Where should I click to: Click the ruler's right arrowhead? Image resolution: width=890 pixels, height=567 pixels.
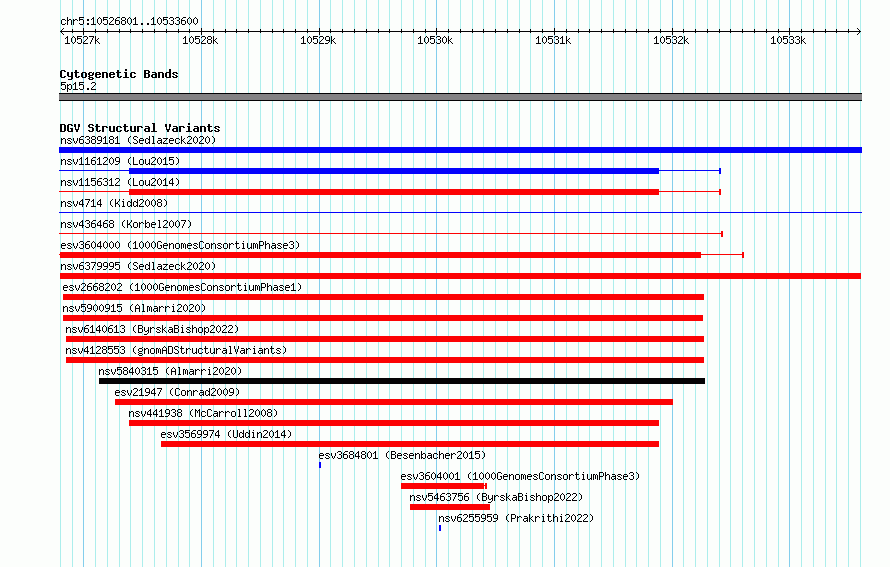(x=859, y=32)
